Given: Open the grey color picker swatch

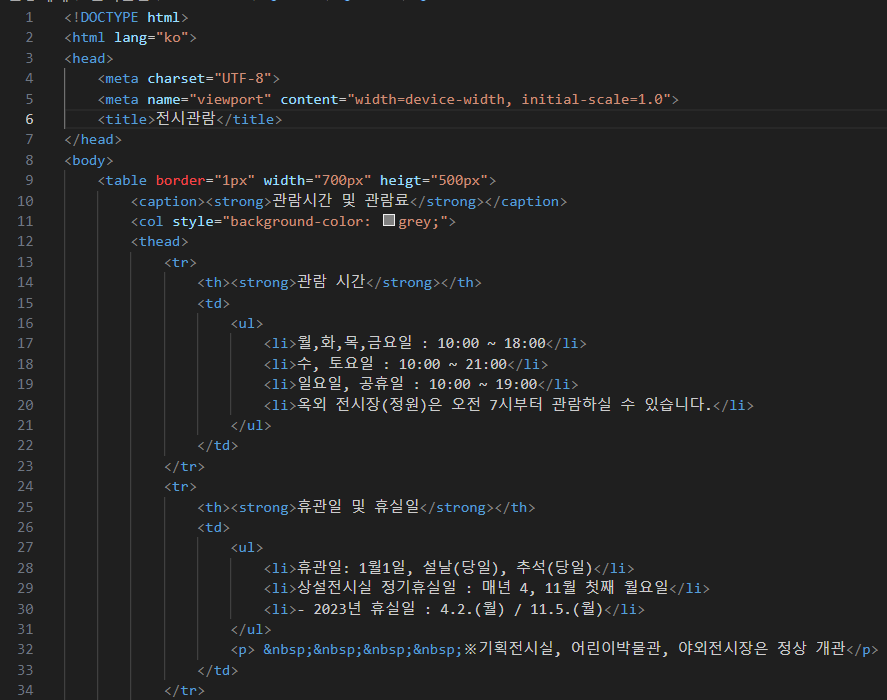Looking at the screenshot, I should coord(389,221).
